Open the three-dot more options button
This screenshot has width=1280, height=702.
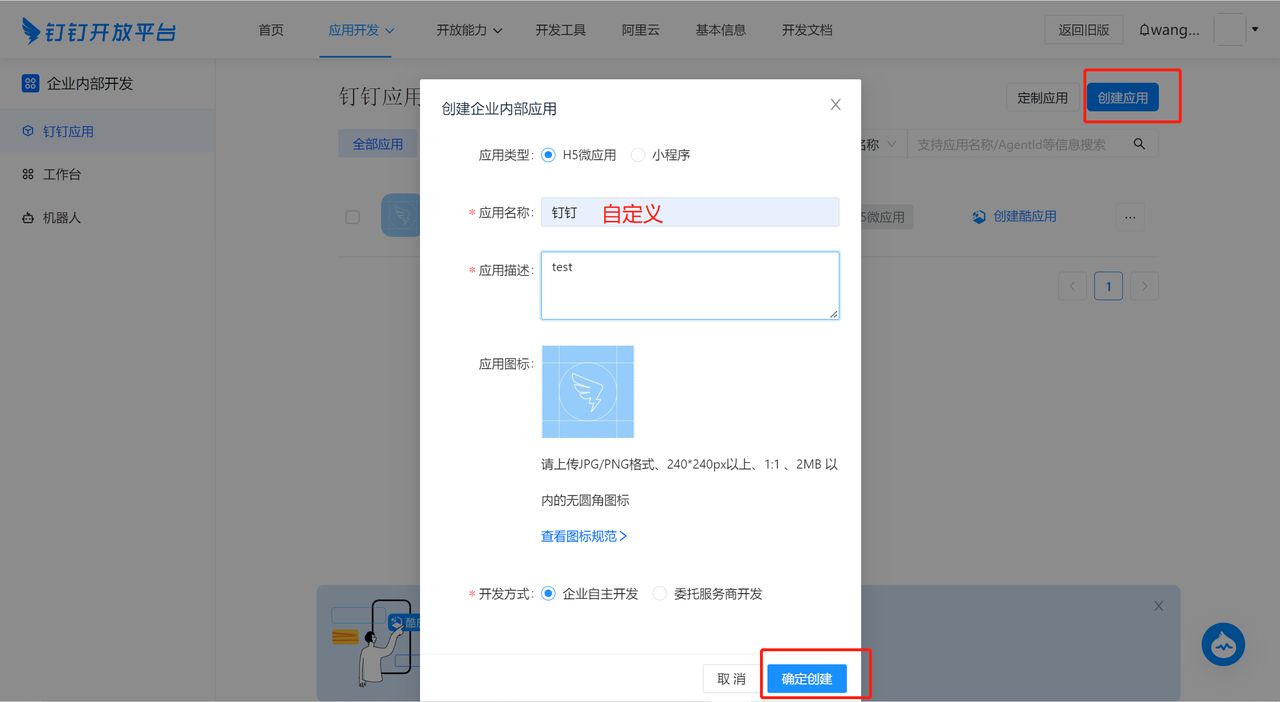tap(1130, 216)
